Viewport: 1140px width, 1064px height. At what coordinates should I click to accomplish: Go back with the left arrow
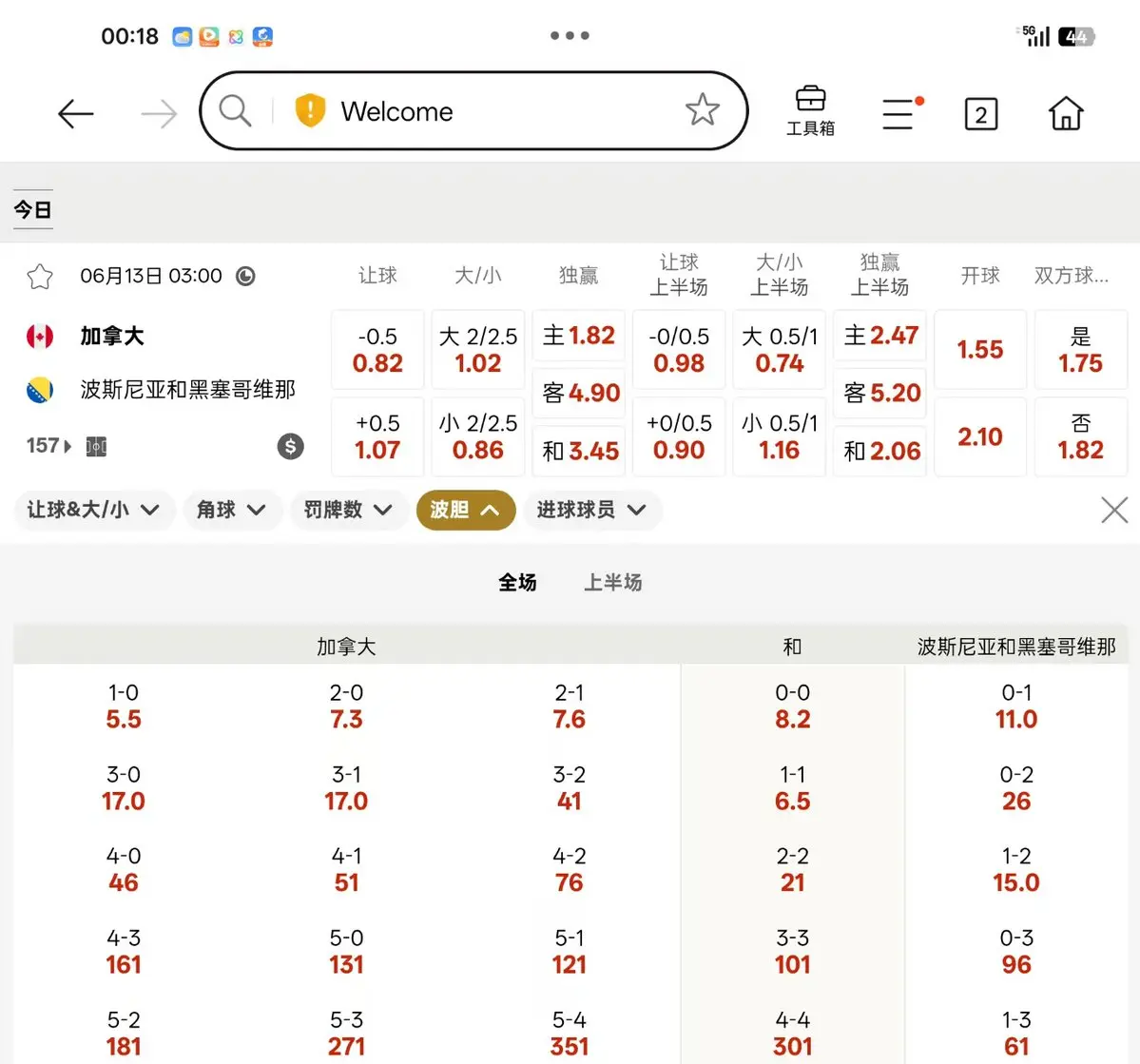point(76,113)
